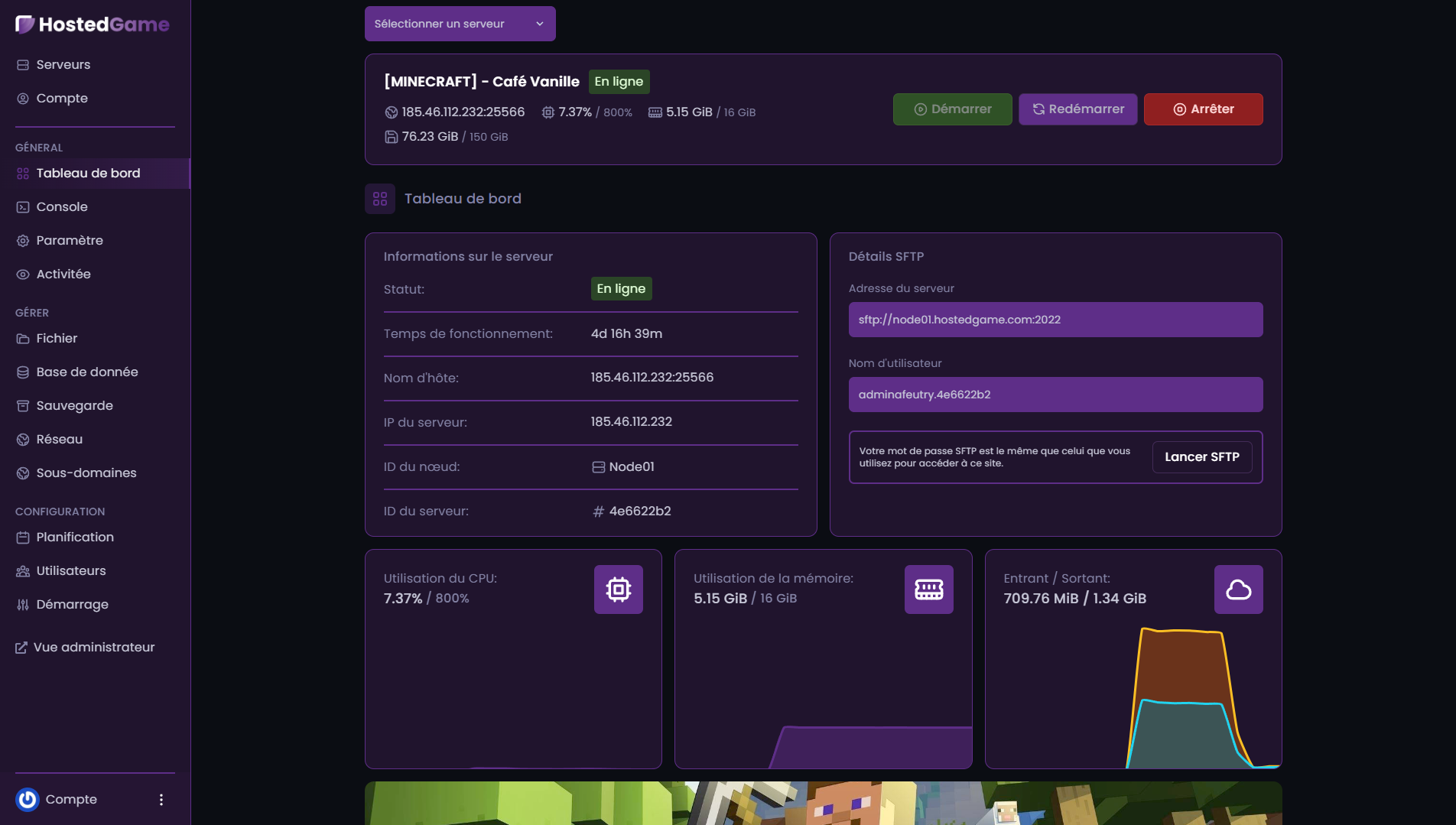
Task: Click the Activitée eye icon
Action: [23, 274]
